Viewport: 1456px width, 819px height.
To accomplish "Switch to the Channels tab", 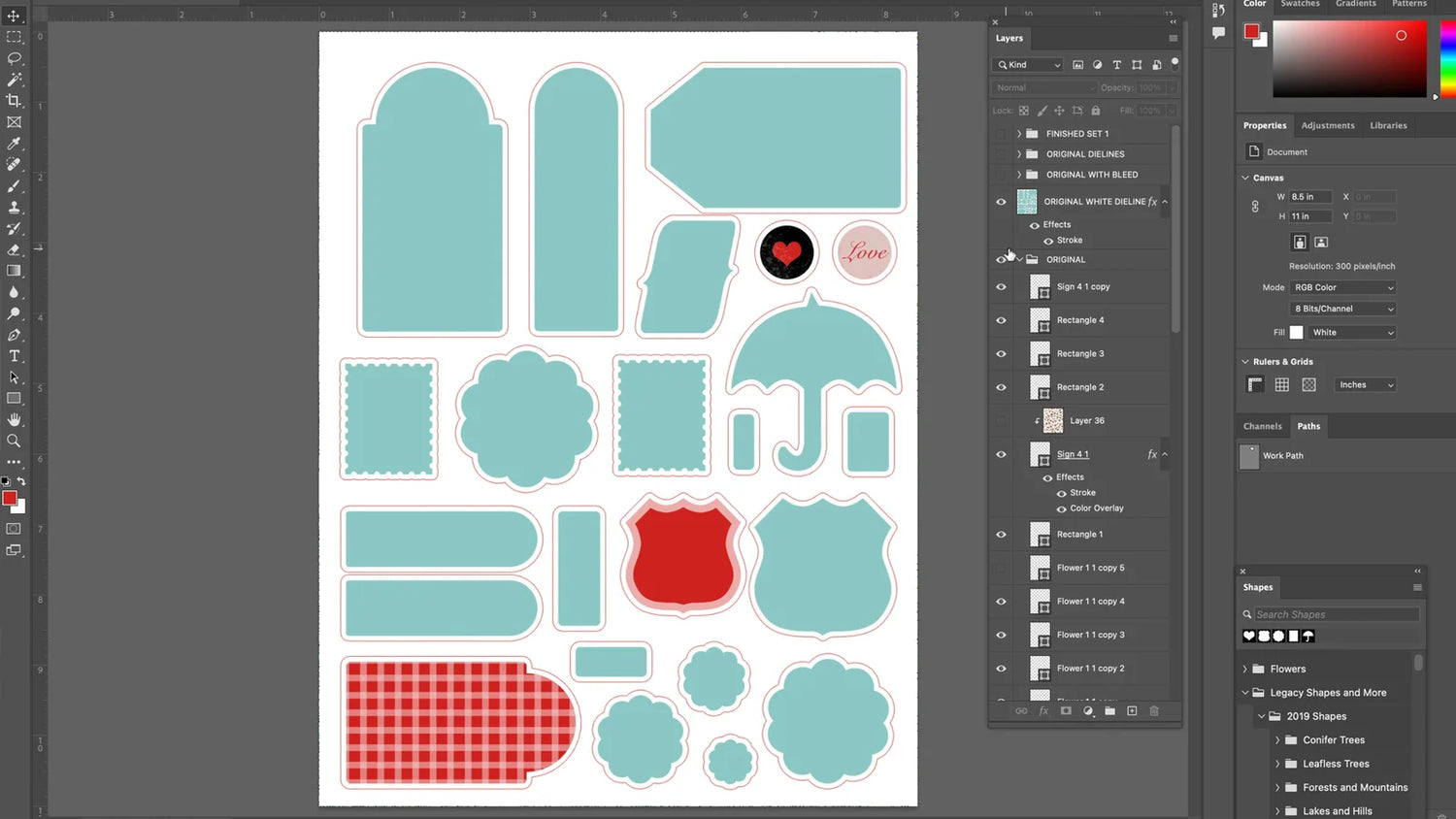I will (1262, 426).
